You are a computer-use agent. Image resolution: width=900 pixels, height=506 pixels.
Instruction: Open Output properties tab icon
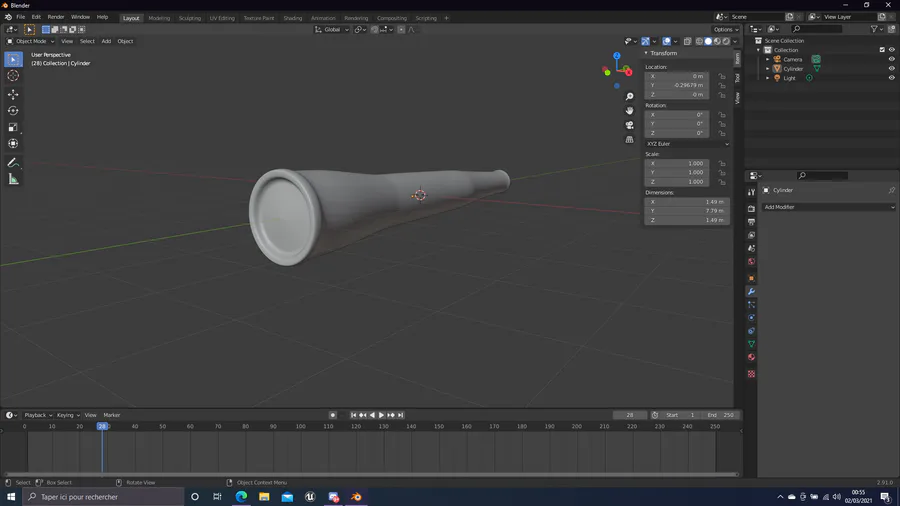(x=751, y=222)
